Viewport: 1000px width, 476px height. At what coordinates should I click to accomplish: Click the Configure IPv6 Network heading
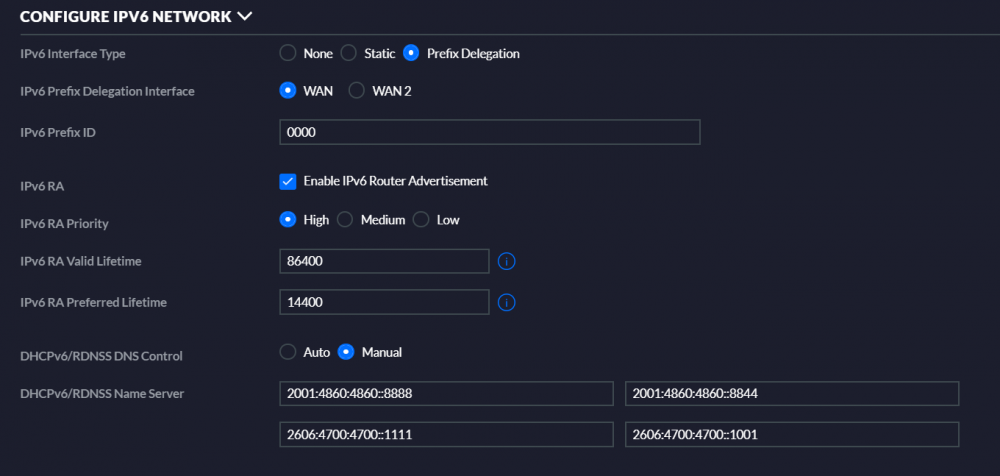126,17
